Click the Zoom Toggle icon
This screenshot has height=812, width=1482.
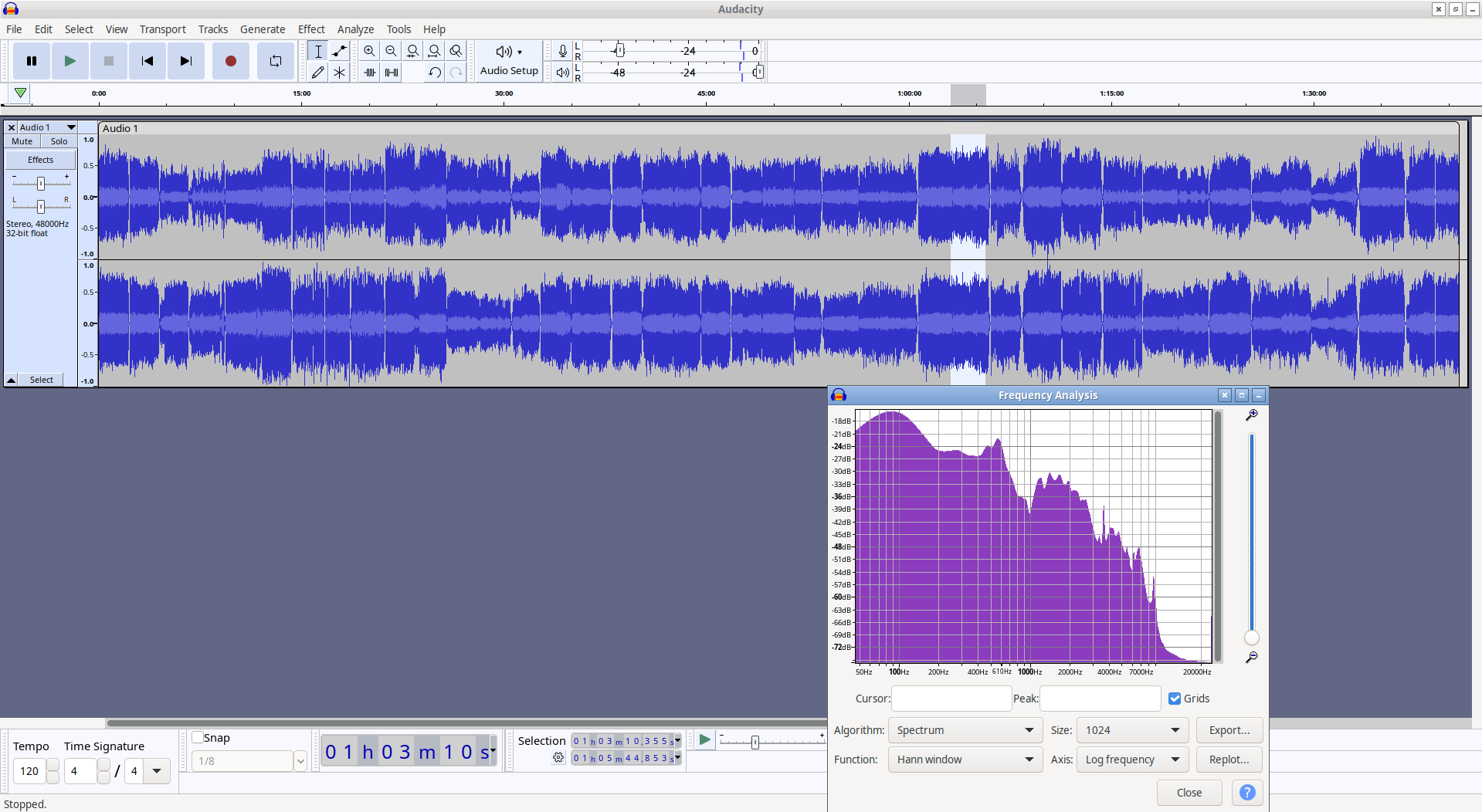click(x=456, y=51)
